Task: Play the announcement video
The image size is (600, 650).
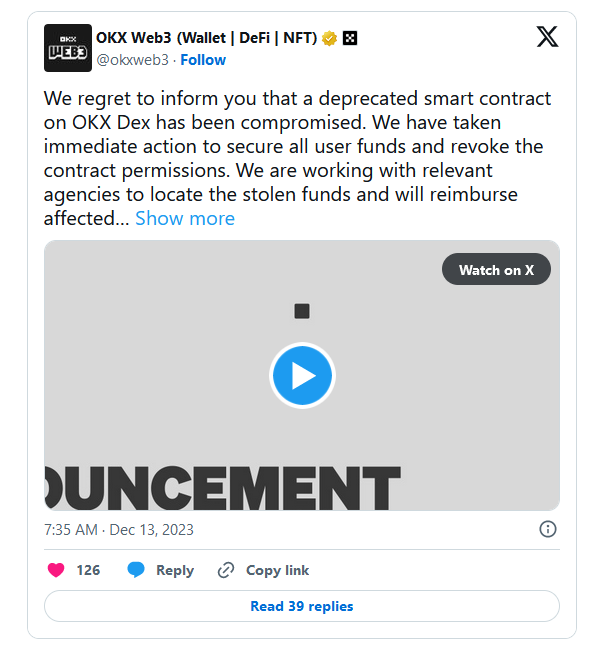Action: [302, 375]
